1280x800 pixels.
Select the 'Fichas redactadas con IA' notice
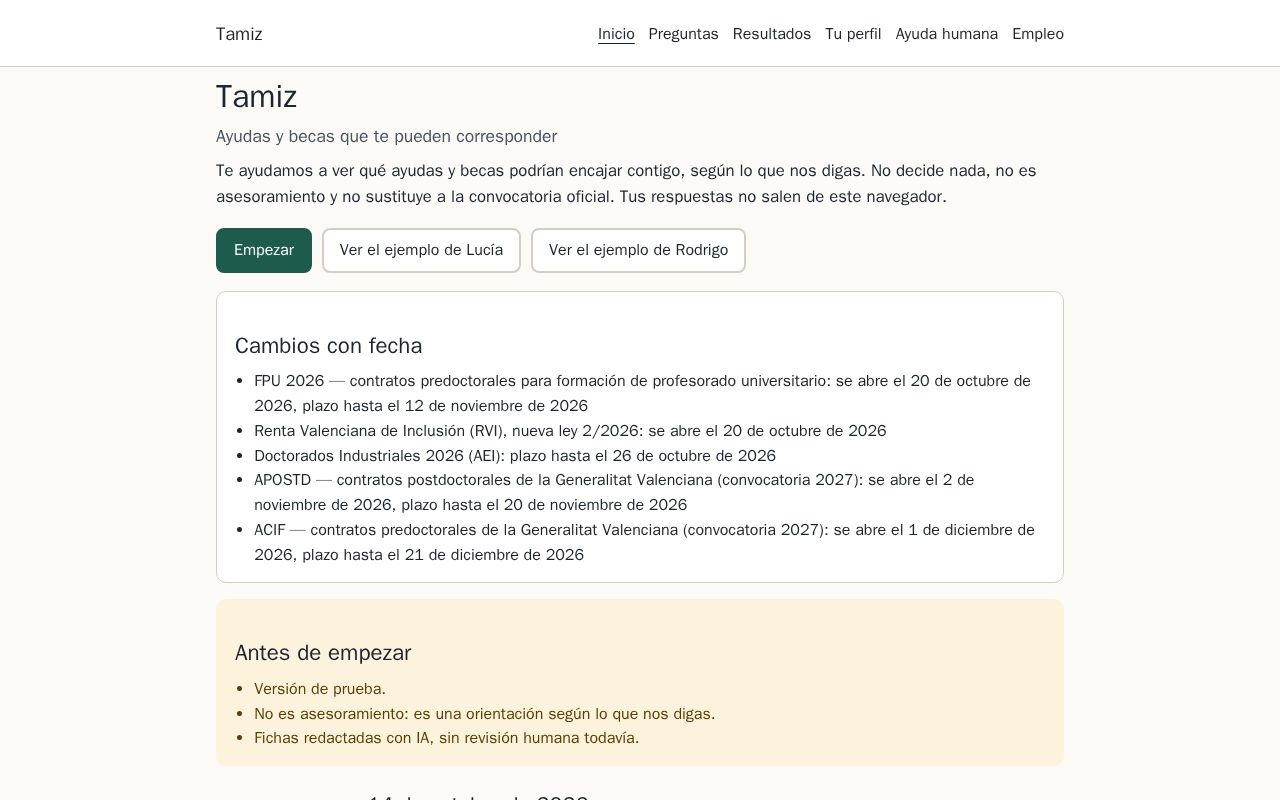coord(446,738)
